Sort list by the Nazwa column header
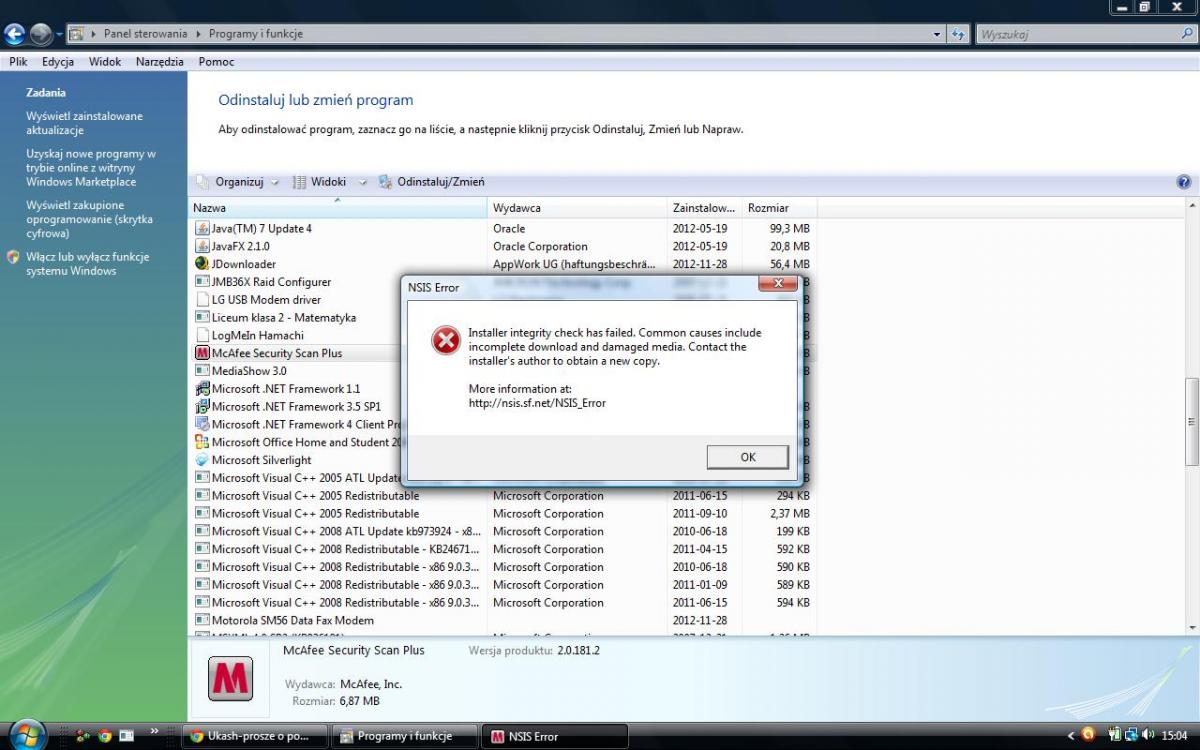Viewport: 1200px width, 750px height. [x=339, y=208]
